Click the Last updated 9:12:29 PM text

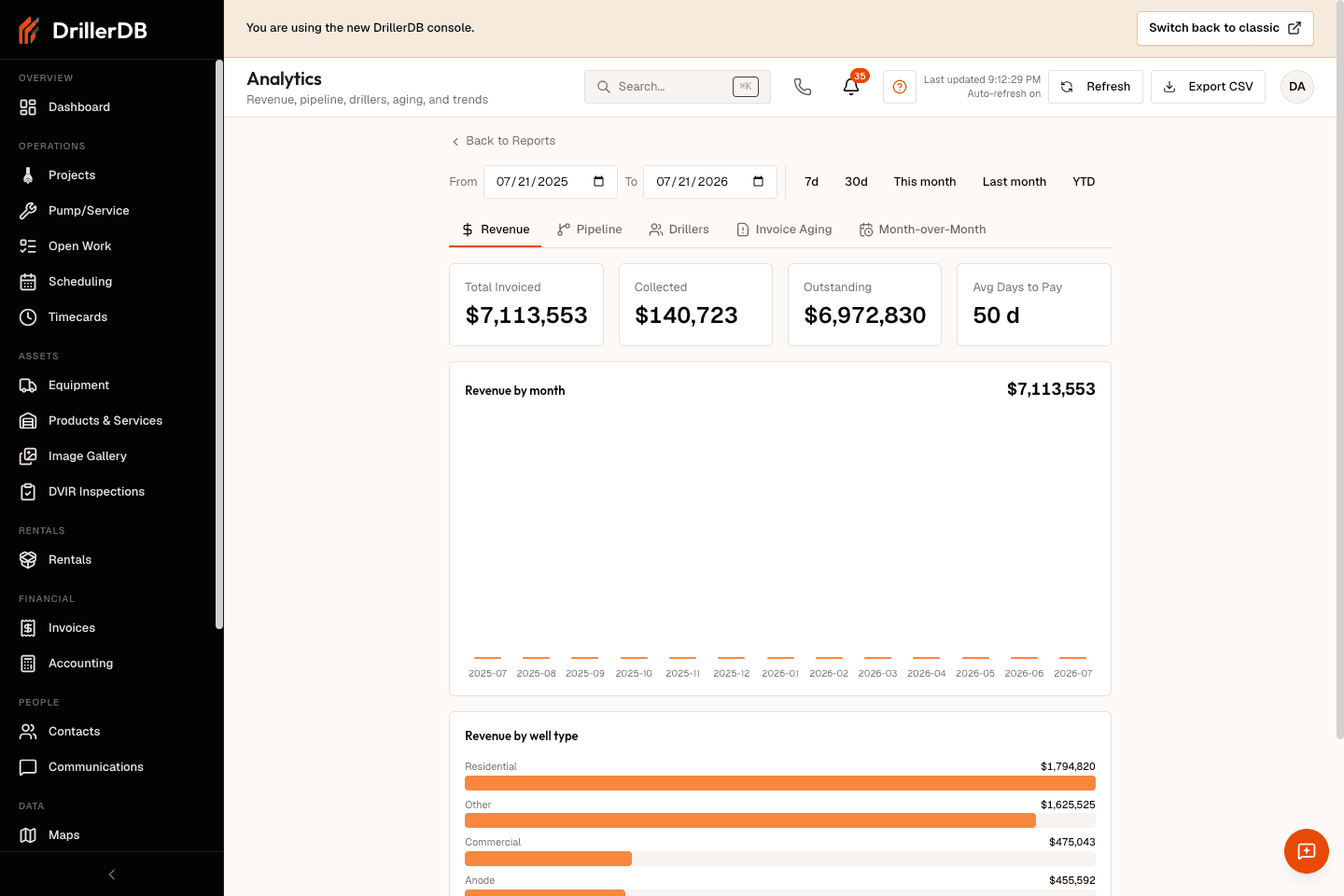click(982, 80)
